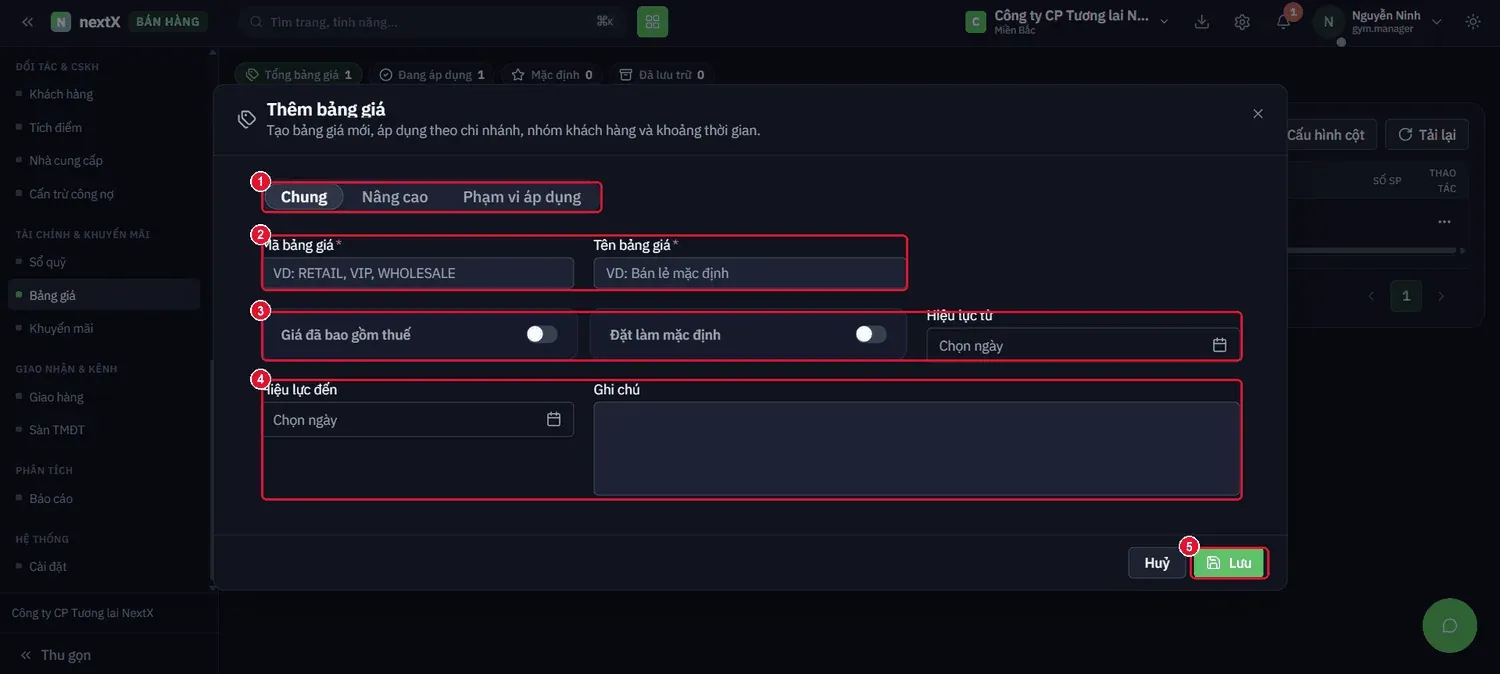Open notifications bell icon

pyautogui.click(x=1283, y=21)
